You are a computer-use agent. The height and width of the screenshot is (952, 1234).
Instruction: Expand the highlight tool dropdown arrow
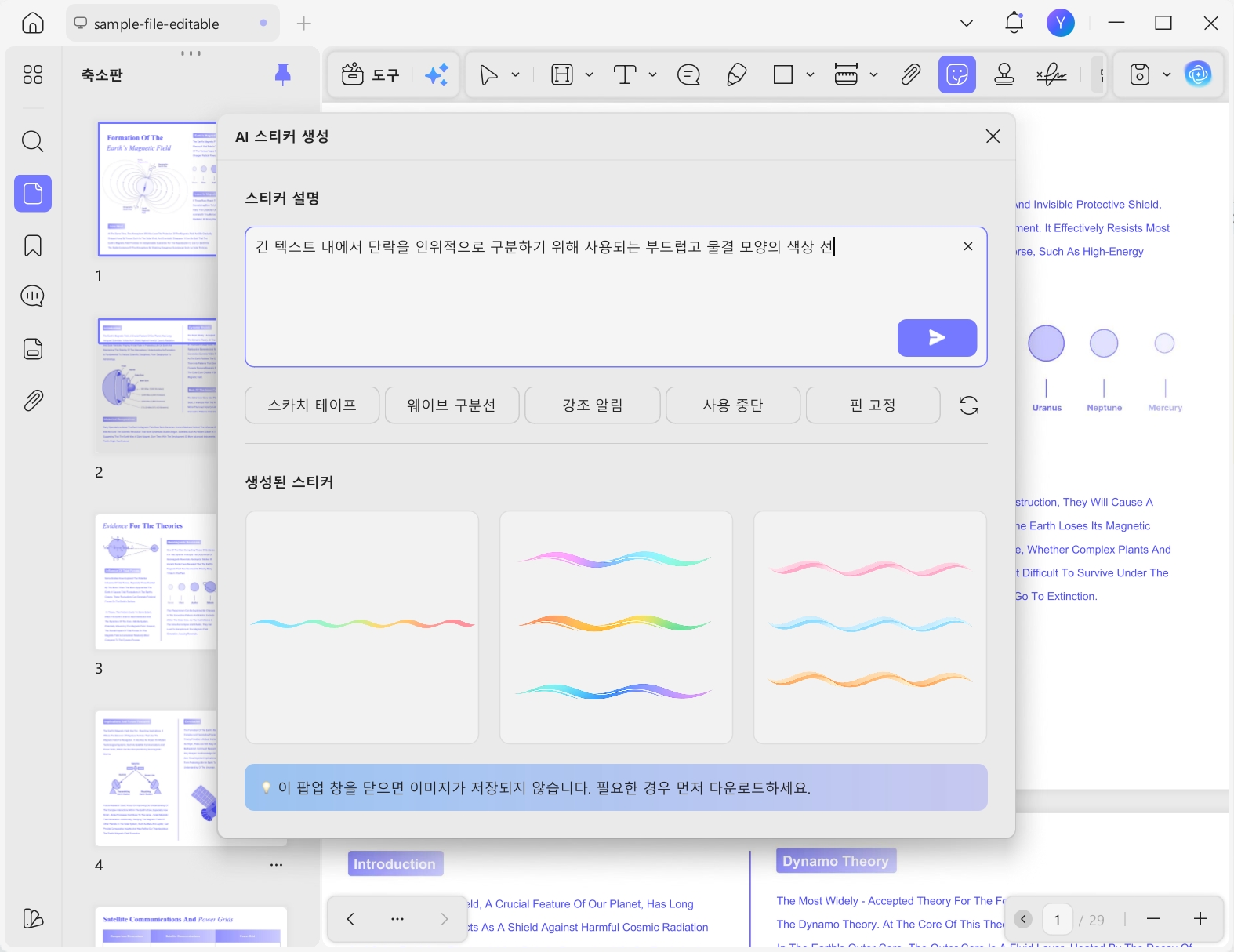(x=589, y=74)
